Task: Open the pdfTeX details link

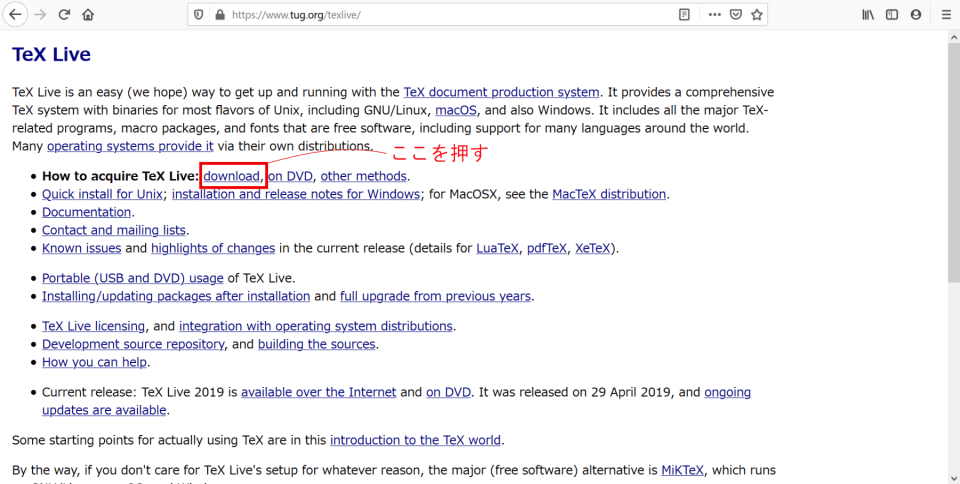Action: click(547, 248)
